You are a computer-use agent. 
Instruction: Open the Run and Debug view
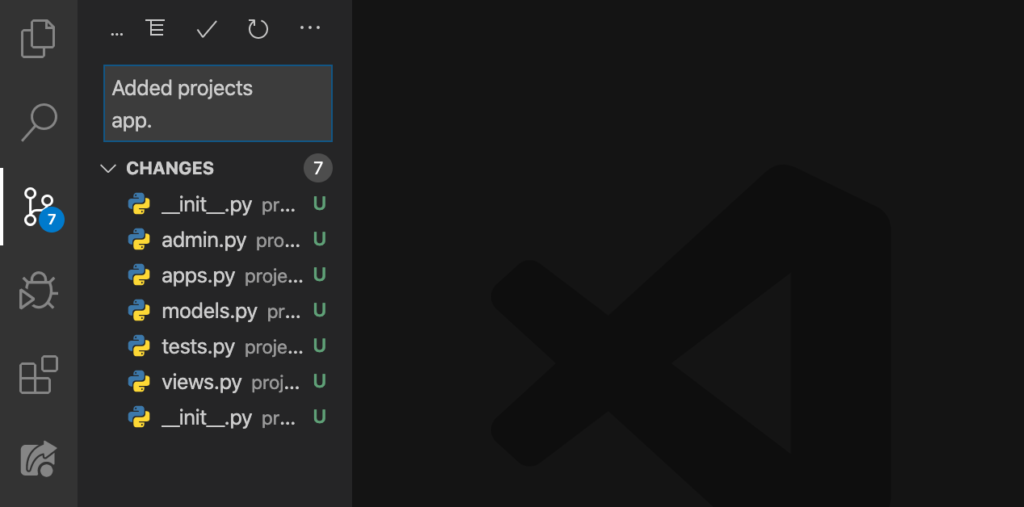coord(38,291)
